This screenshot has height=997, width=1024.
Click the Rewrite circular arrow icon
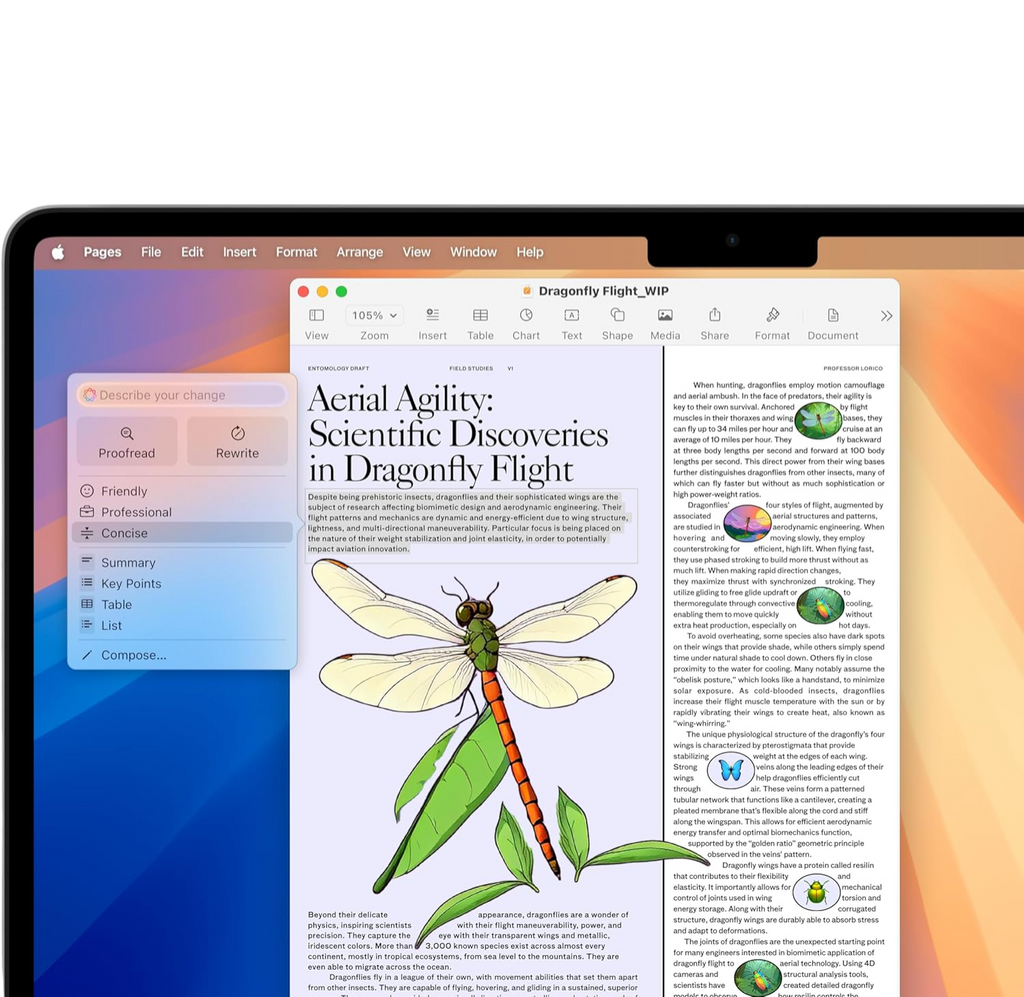tap(238, 433)
